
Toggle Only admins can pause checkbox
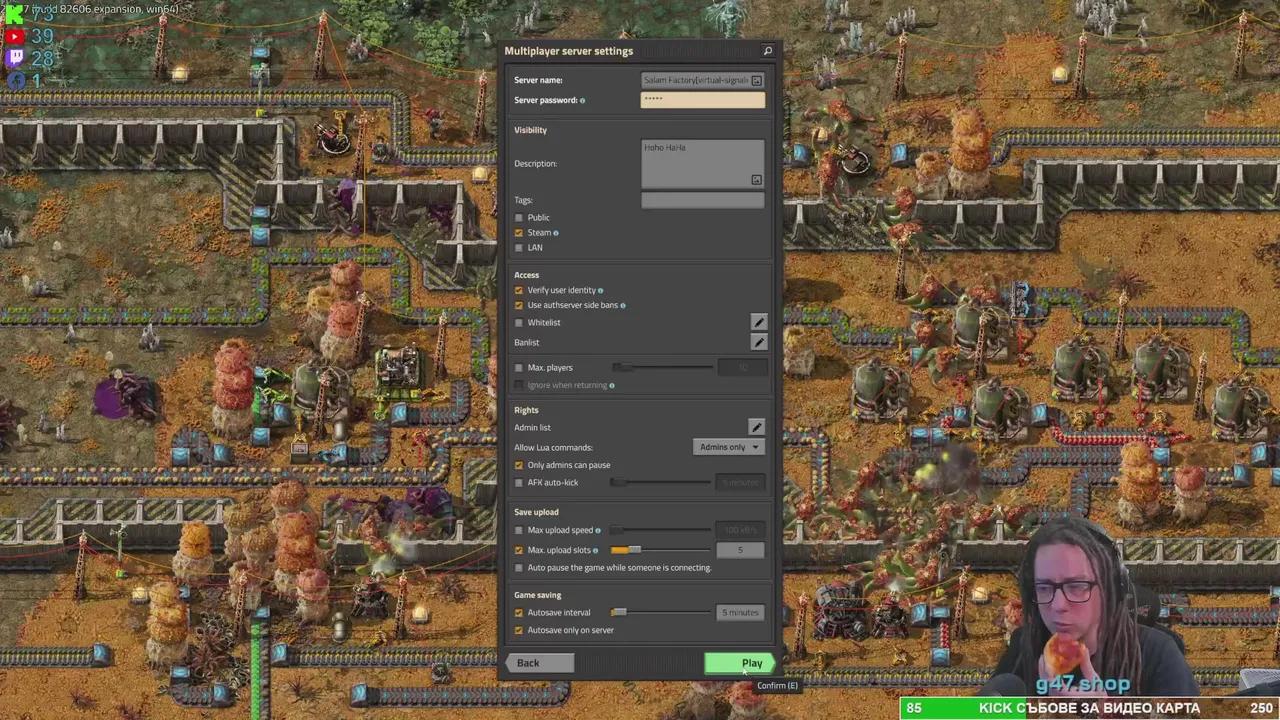coord(519,465)
